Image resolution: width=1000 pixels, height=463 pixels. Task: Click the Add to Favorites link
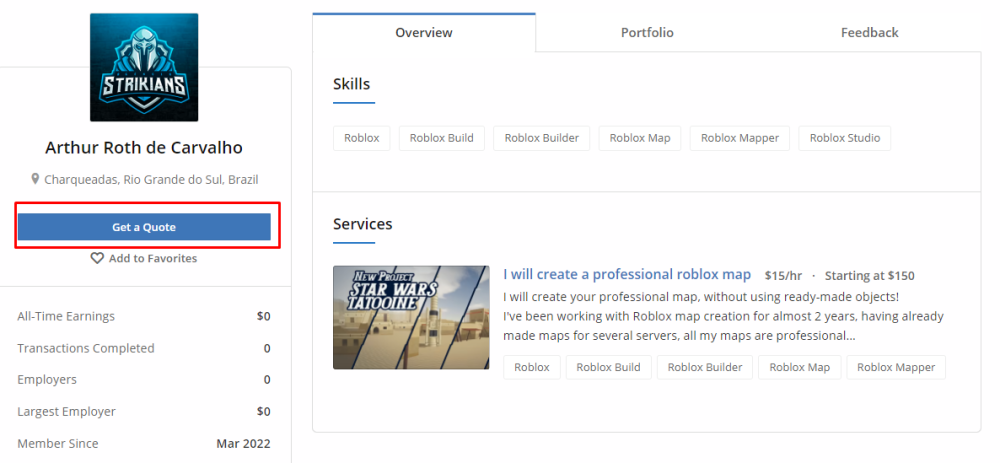click(x=143, y=258)
